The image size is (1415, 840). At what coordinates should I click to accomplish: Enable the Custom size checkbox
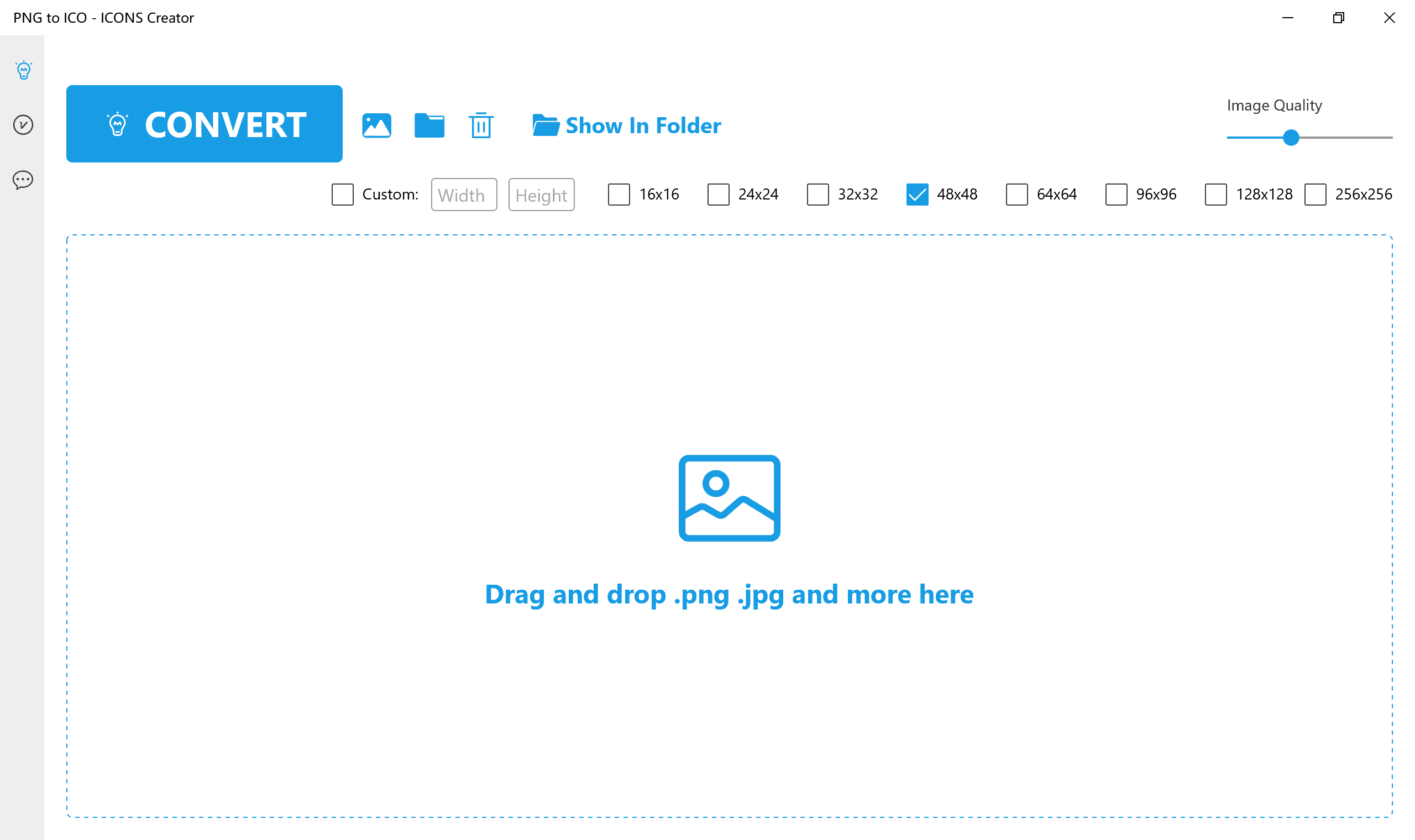pos(343,194)
